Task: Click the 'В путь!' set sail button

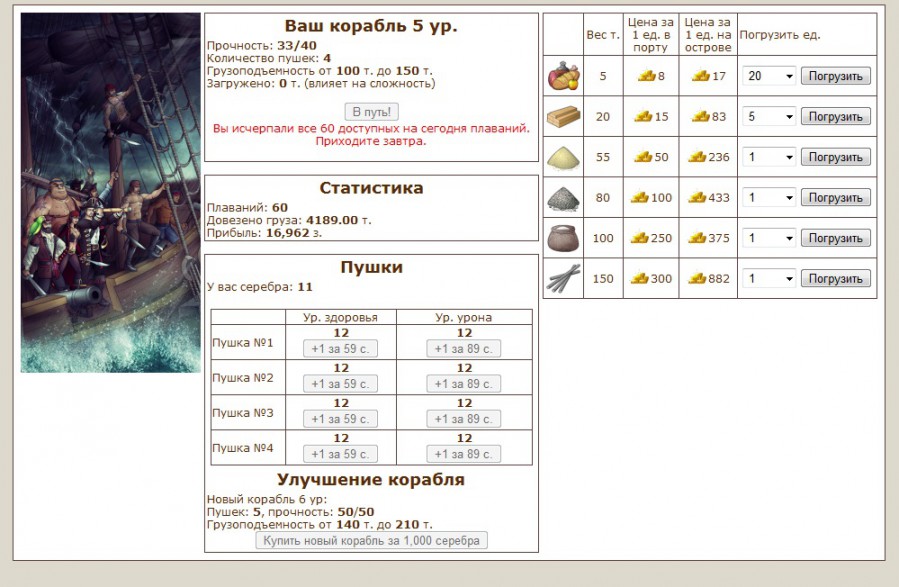Action: [x=372, y=112]
